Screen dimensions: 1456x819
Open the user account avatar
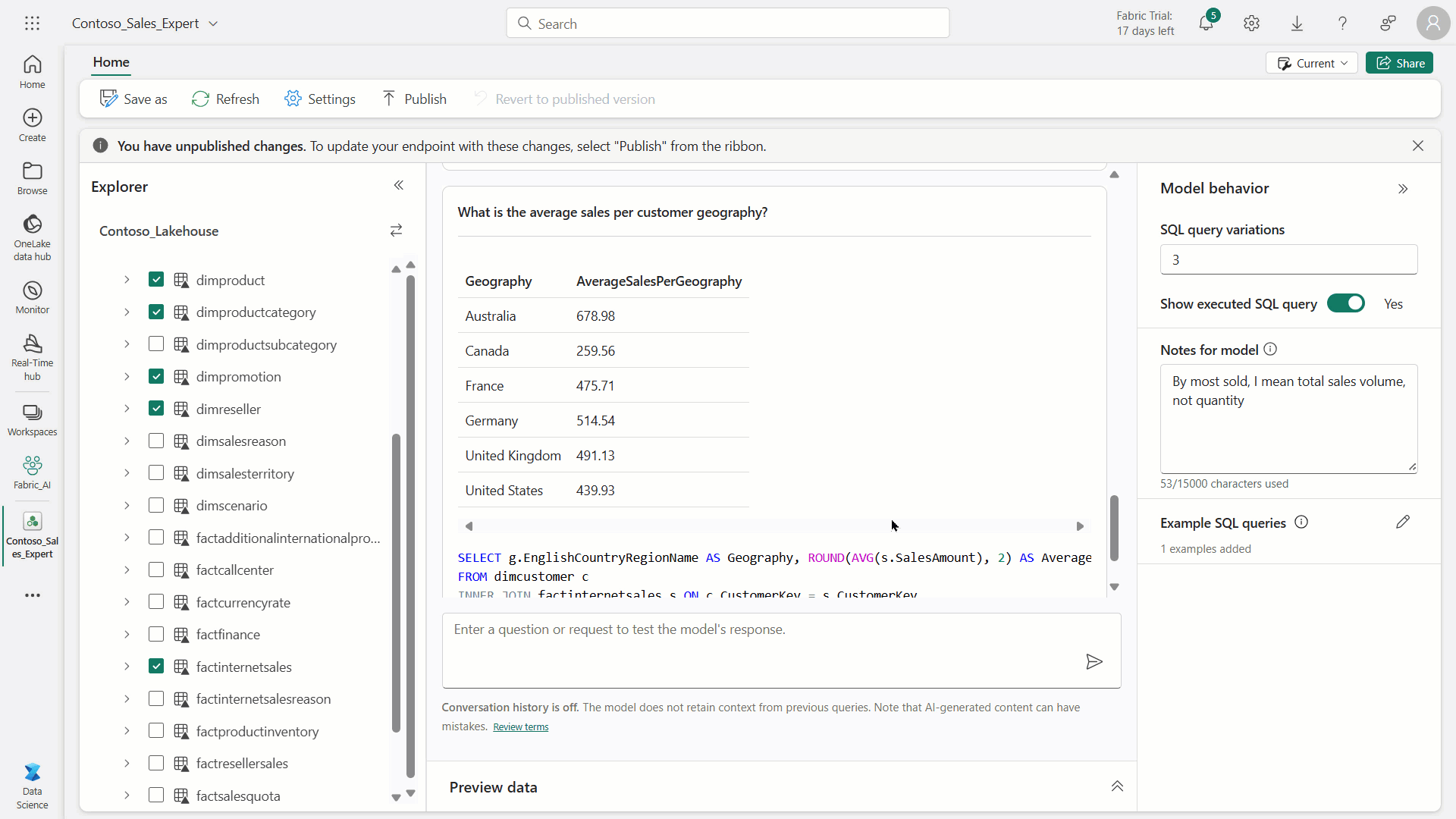click(x=1433, y=24)
